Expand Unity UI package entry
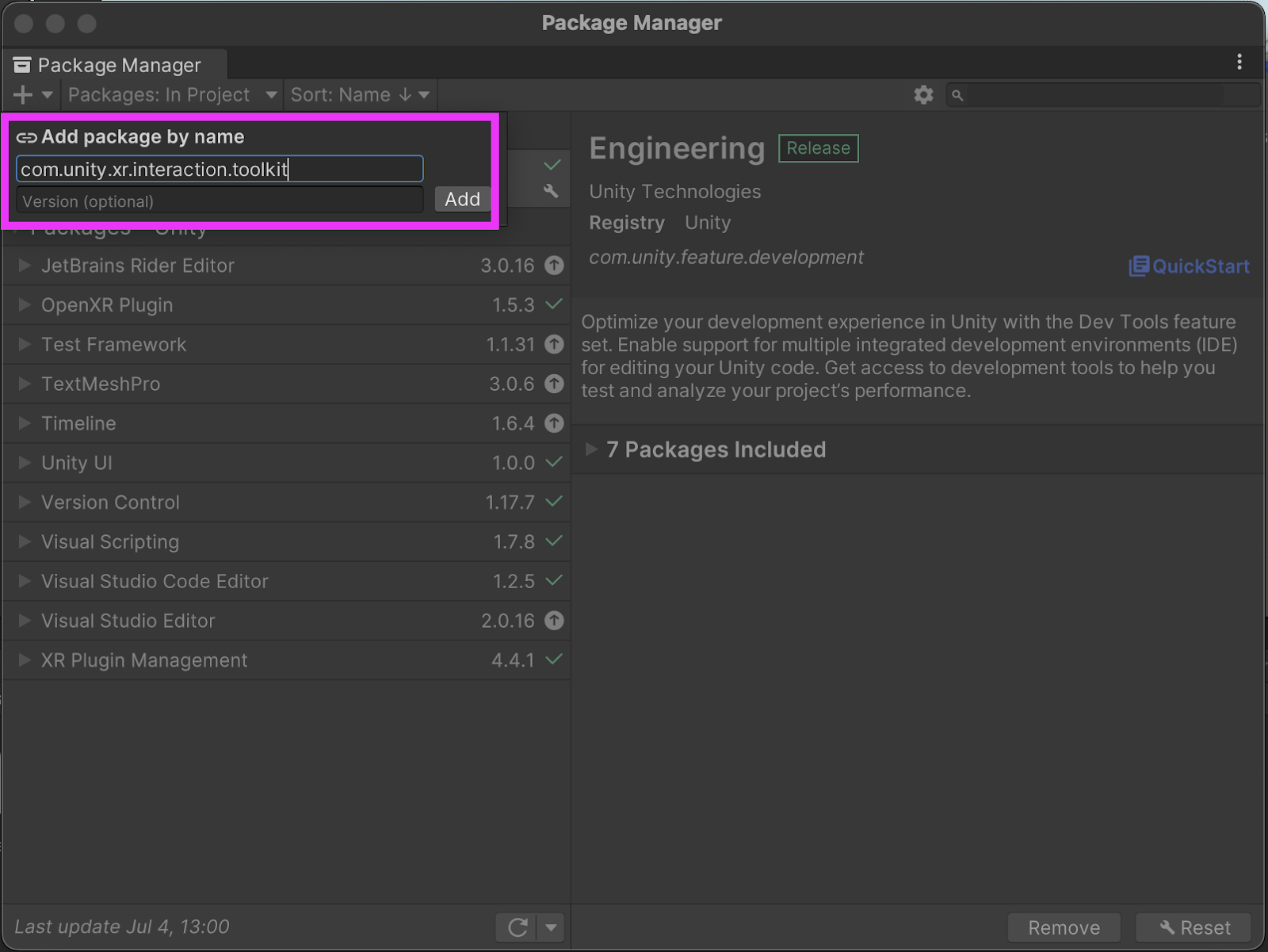 25,463
